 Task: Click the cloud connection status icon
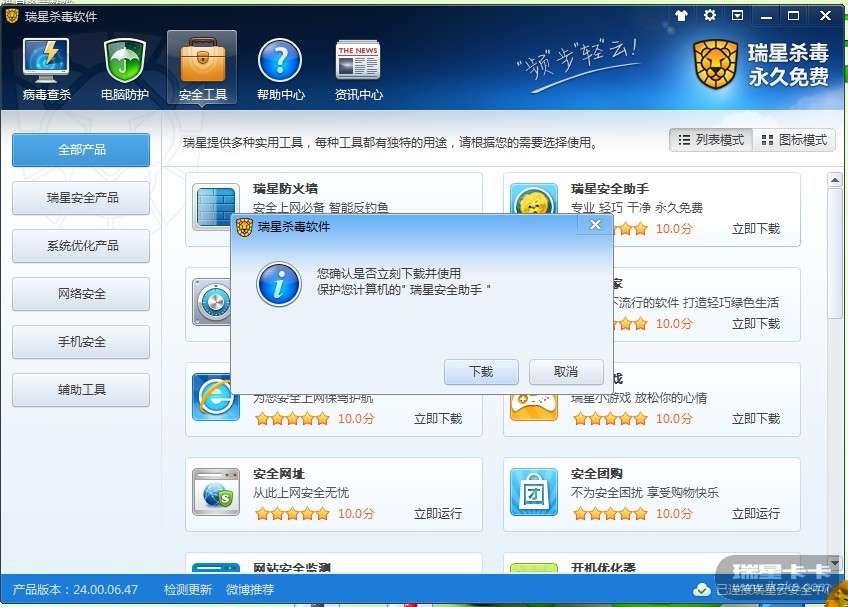[x=701, y=589]
